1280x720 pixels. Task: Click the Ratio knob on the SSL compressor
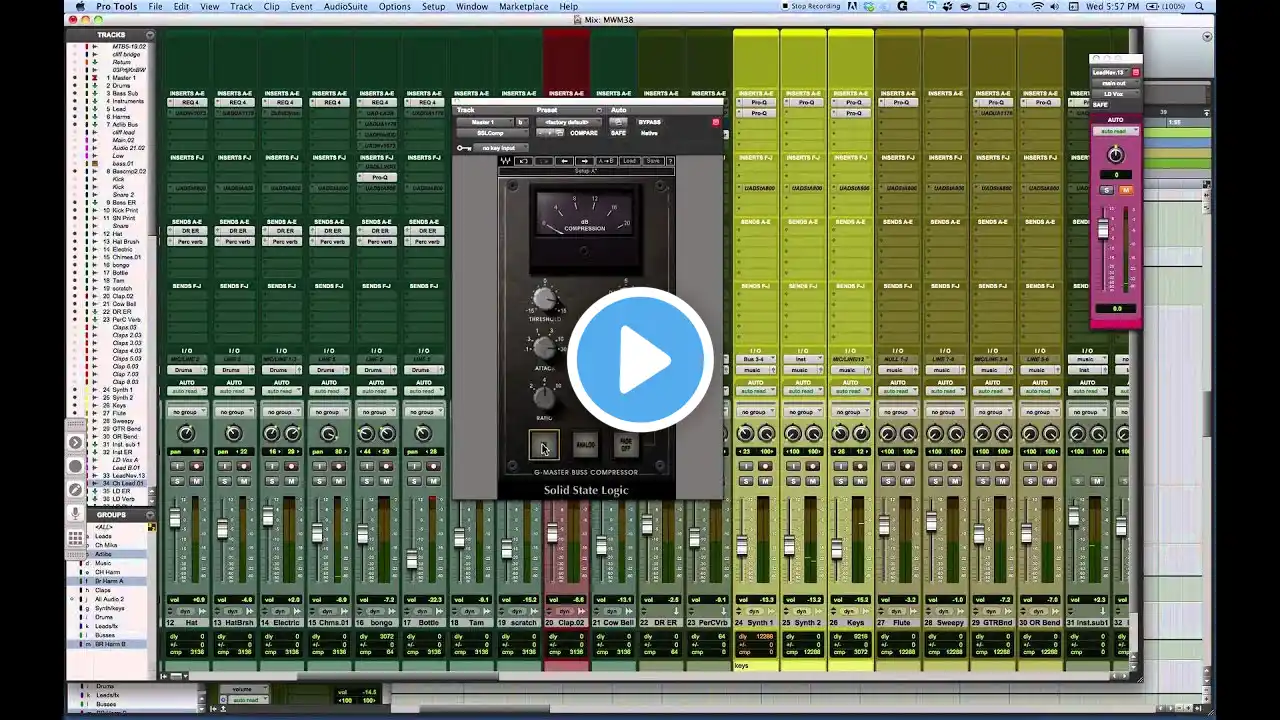point(544,397)
